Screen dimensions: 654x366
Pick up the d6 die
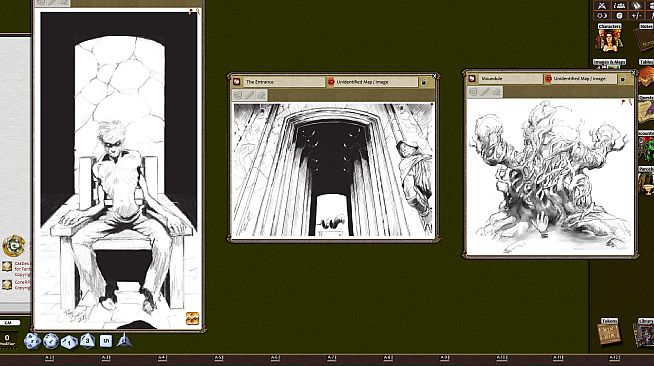[x=106, y=341]
